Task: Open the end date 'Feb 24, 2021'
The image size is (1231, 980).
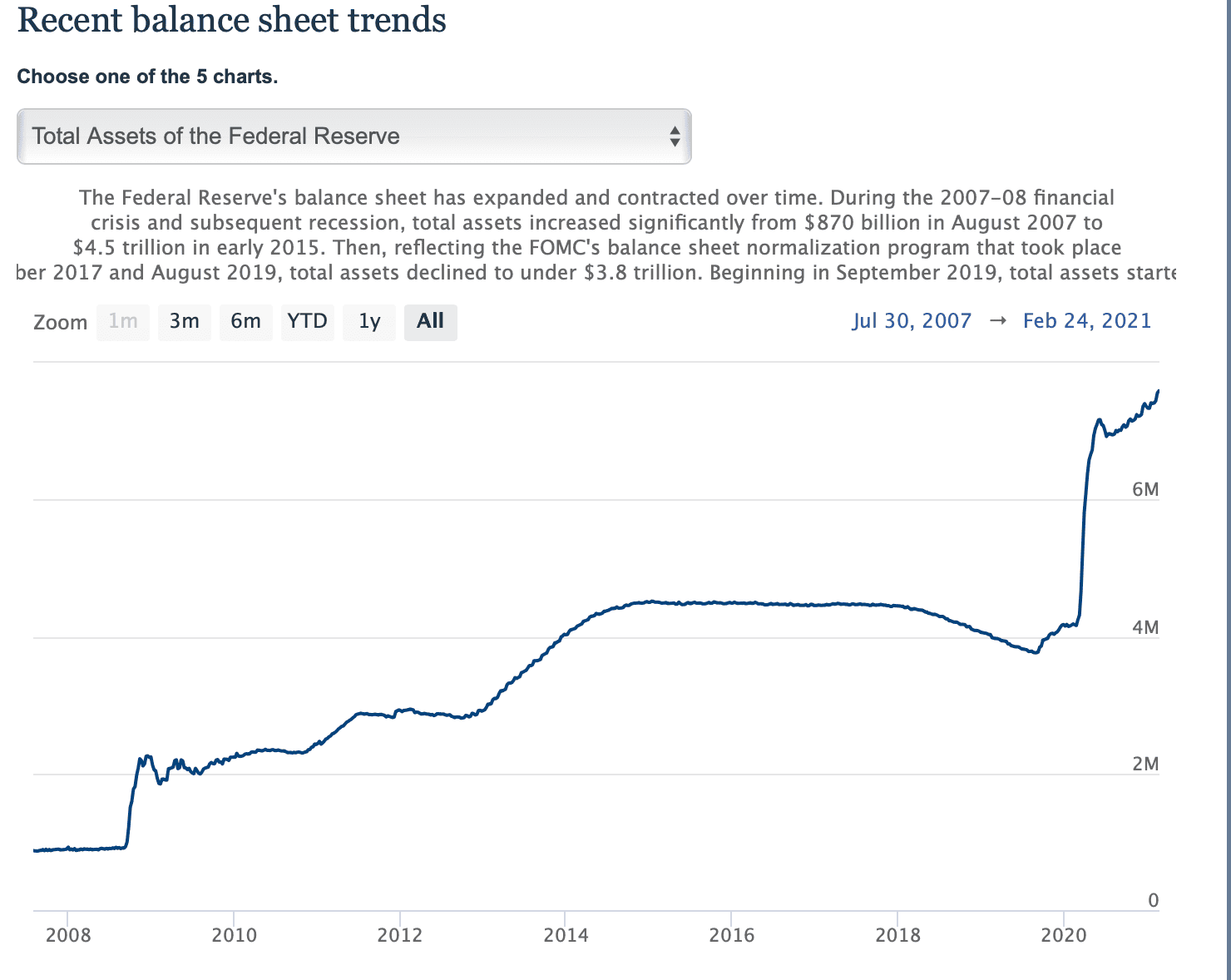Action: pyautogui.click(x=1086, y=320)
